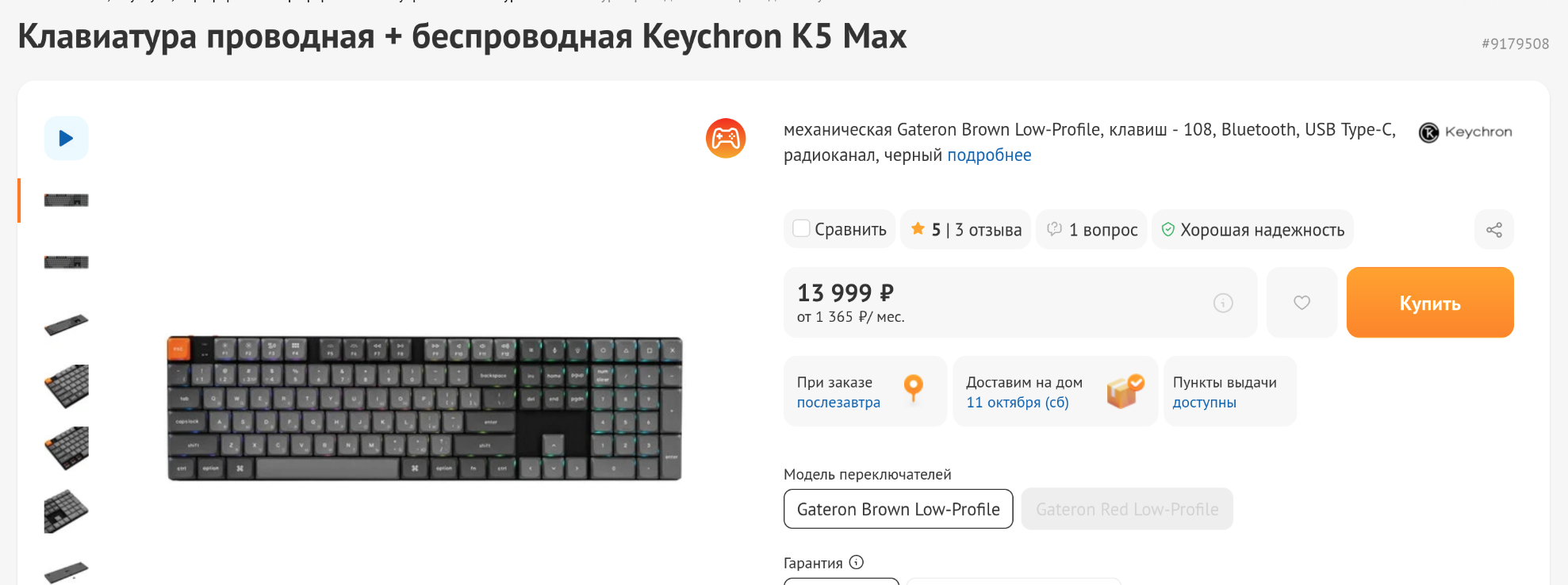Viewport: 1568px width, 585px height.
Task: Open the warranty info icon
Action: (857, 562)
